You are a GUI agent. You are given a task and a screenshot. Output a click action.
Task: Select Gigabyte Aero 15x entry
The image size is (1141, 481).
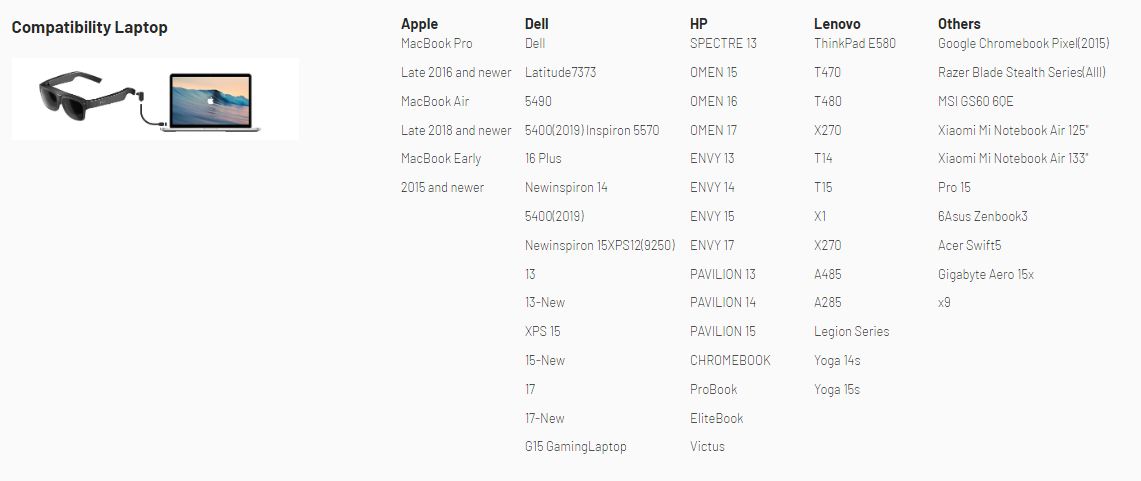coord(986,274)
